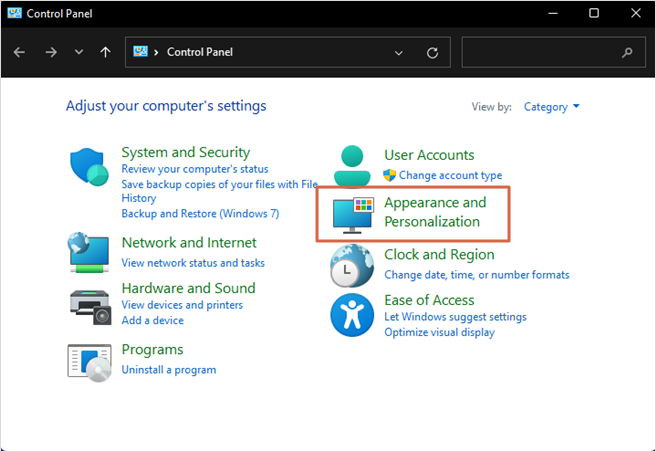This screenshot has width=656, height=452.
Task: Click the chevron before Control Panel in the address bar
Action: (x=156, y=52)
